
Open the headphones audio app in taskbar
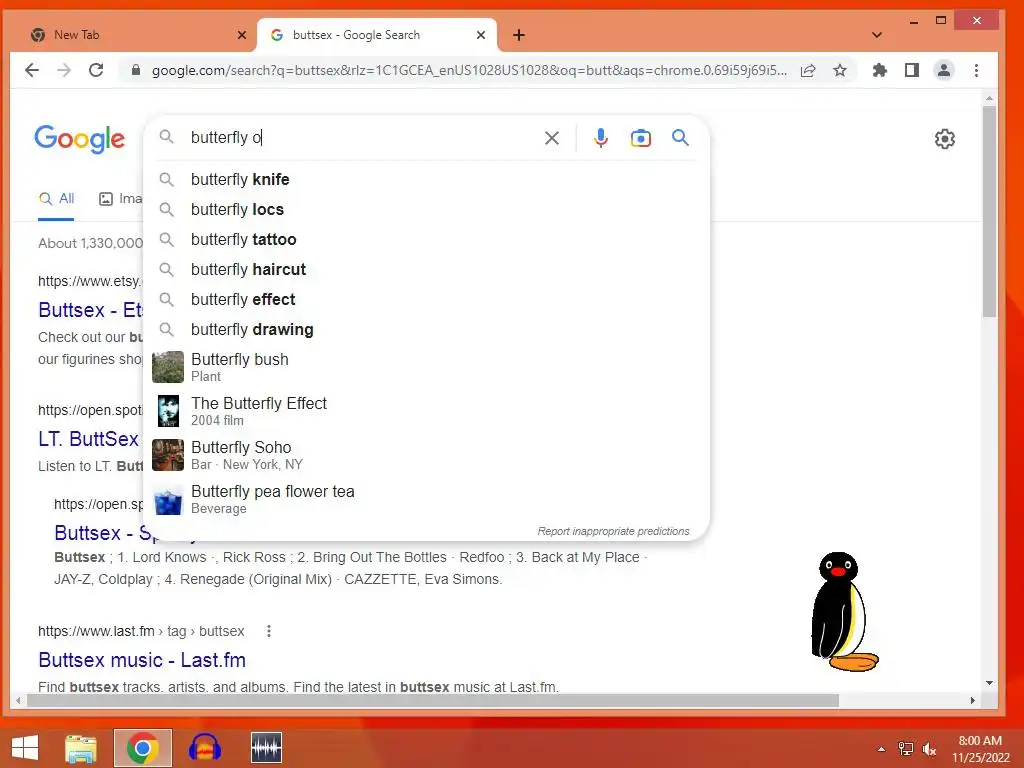click(204, 748)
